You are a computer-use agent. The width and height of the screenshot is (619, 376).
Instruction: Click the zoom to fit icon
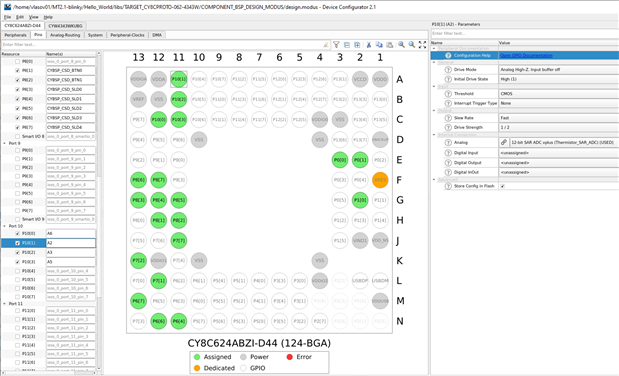click(x=422, y=45)
